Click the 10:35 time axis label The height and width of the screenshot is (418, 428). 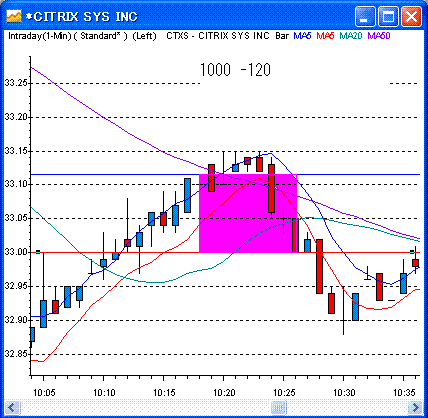404,393
